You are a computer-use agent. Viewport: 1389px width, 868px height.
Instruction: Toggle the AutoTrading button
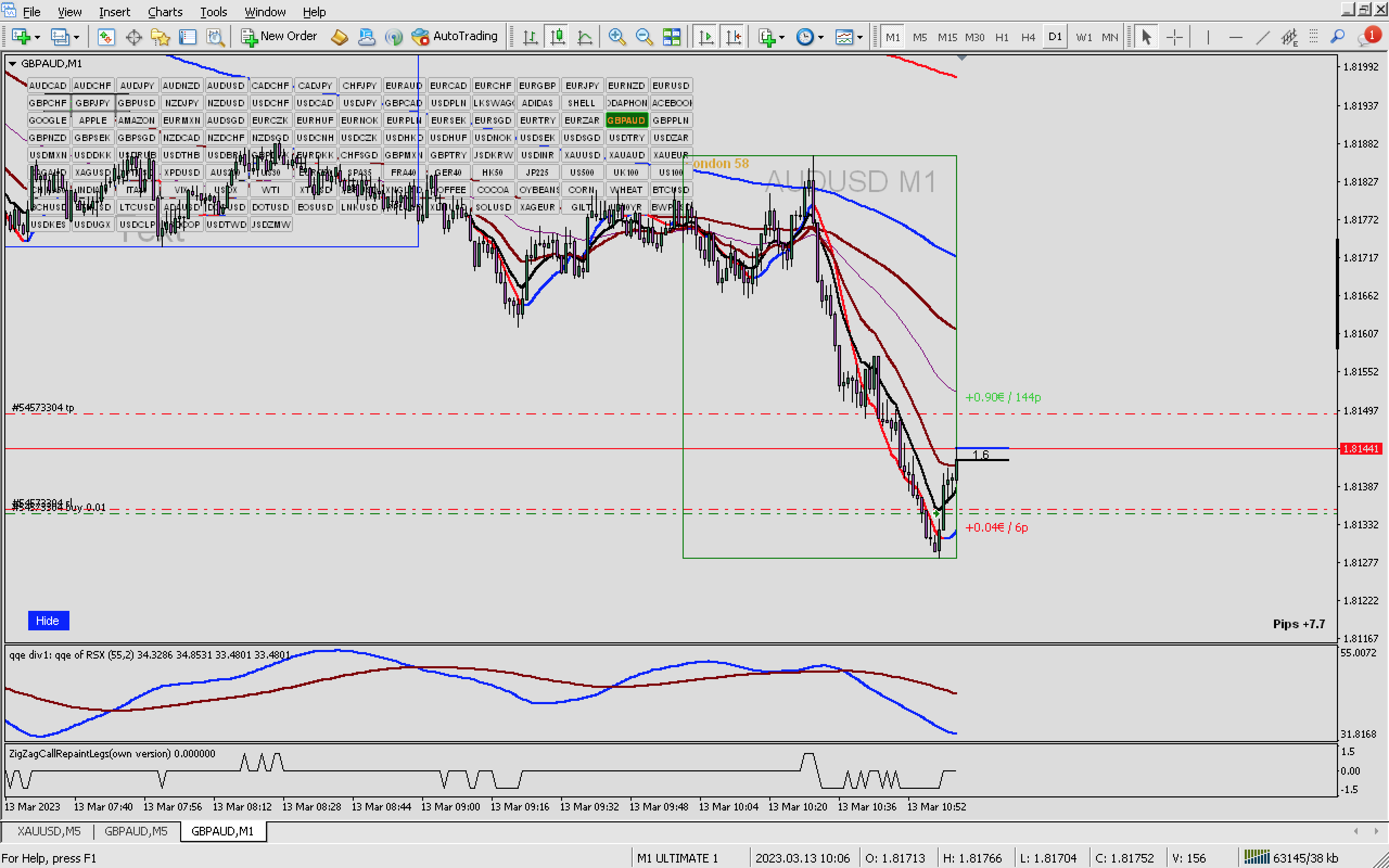click(455, 36)
